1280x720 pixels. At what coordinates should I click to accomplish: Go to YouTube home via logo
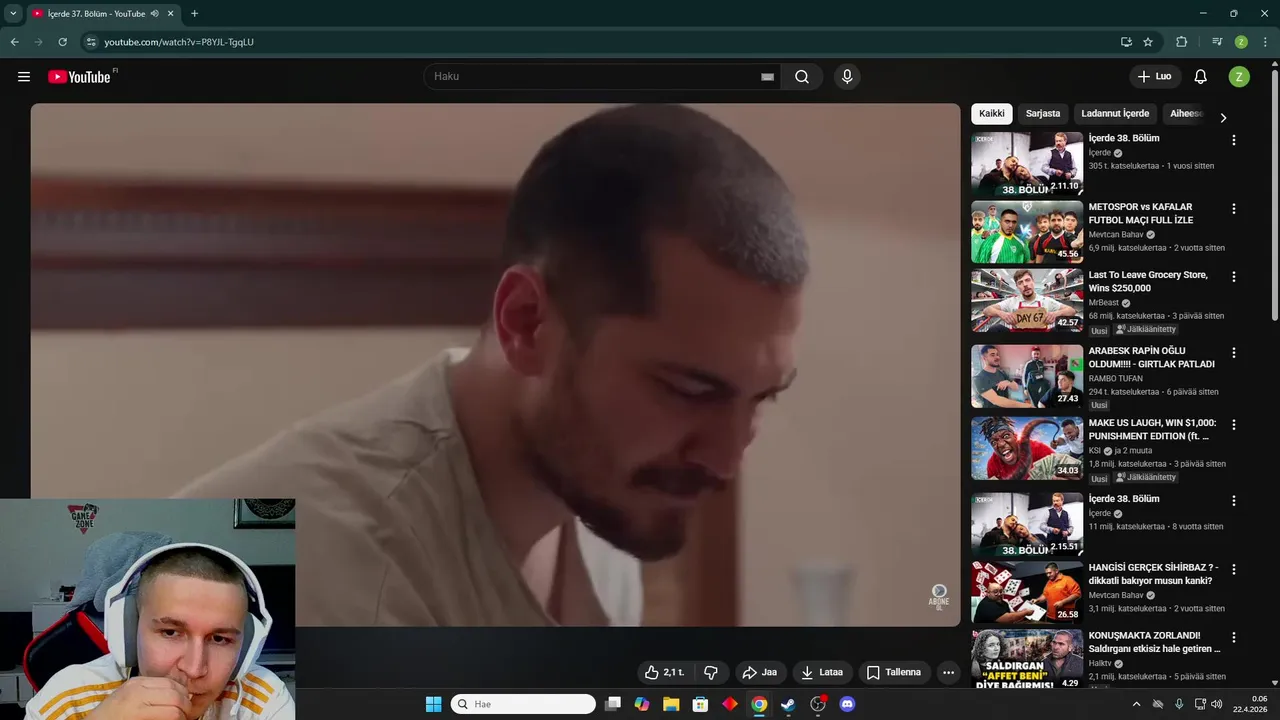pos(79,77)
